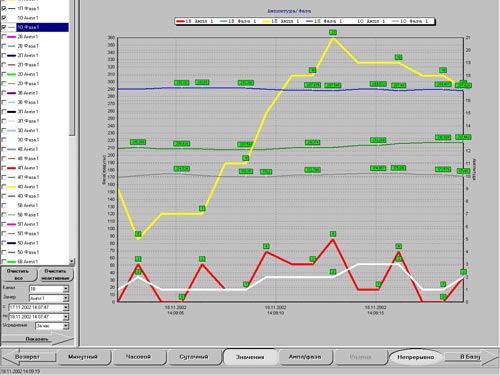Select the 4О Фаза 1 list row
Viewport: 500px width, 375px height.
pyautogui.click(x=35, y=196)
